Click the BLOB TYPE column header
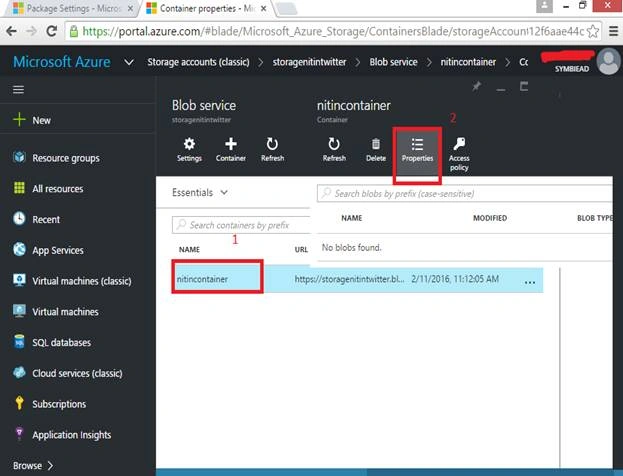This screenshot has width=623, height=476. (x=594, y=218)
